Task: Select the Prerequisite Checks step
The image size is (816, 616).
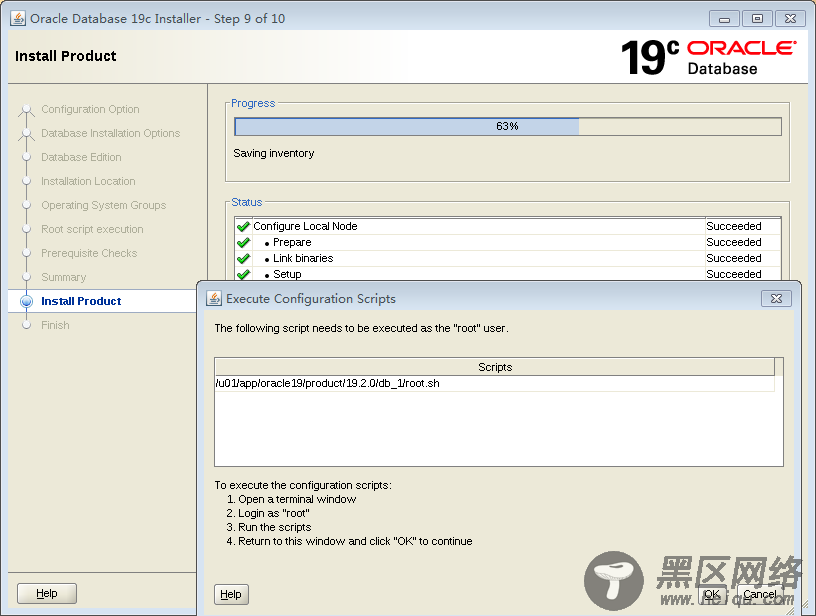Action: [89, 253]
